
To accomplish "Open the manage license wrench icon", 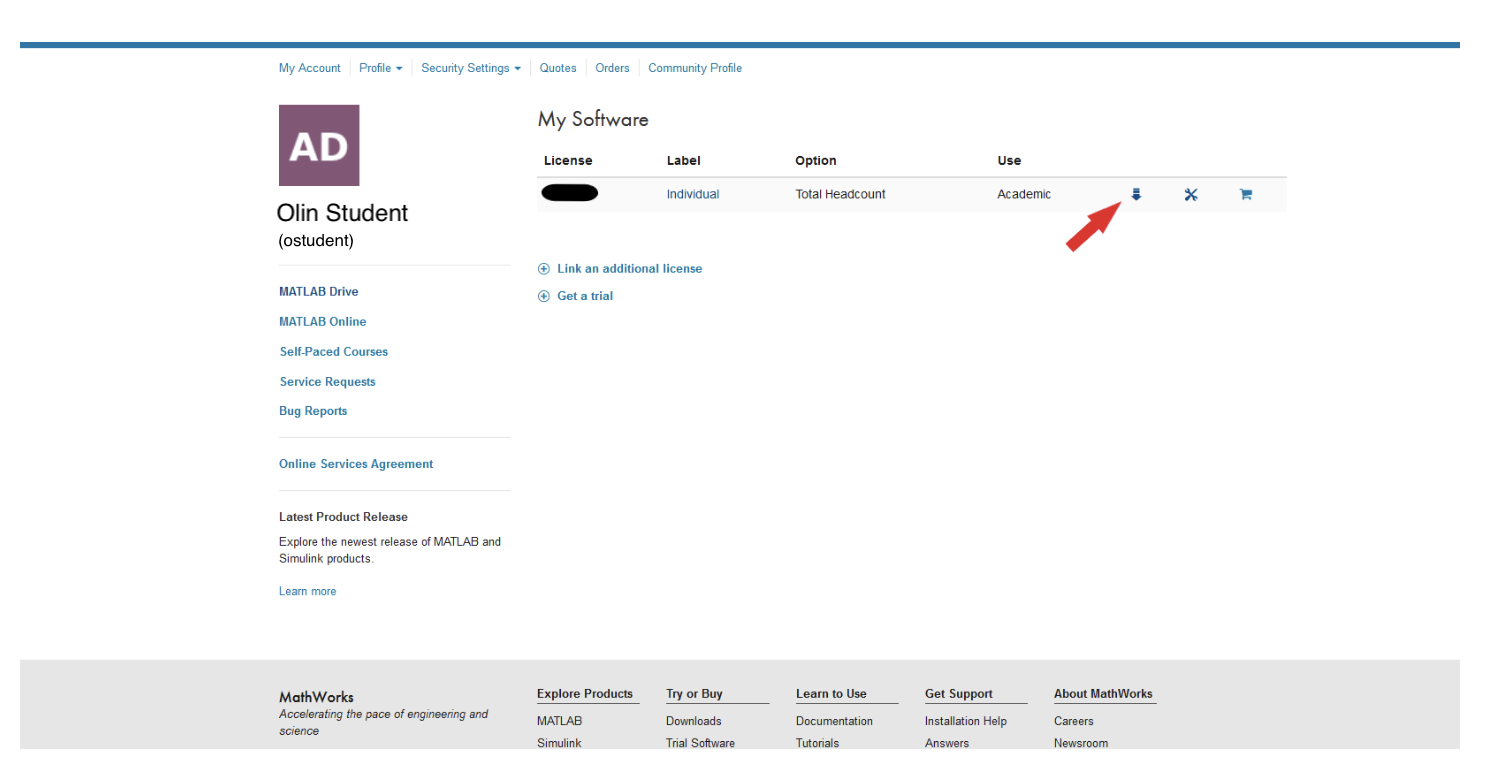I will 1191,194.
